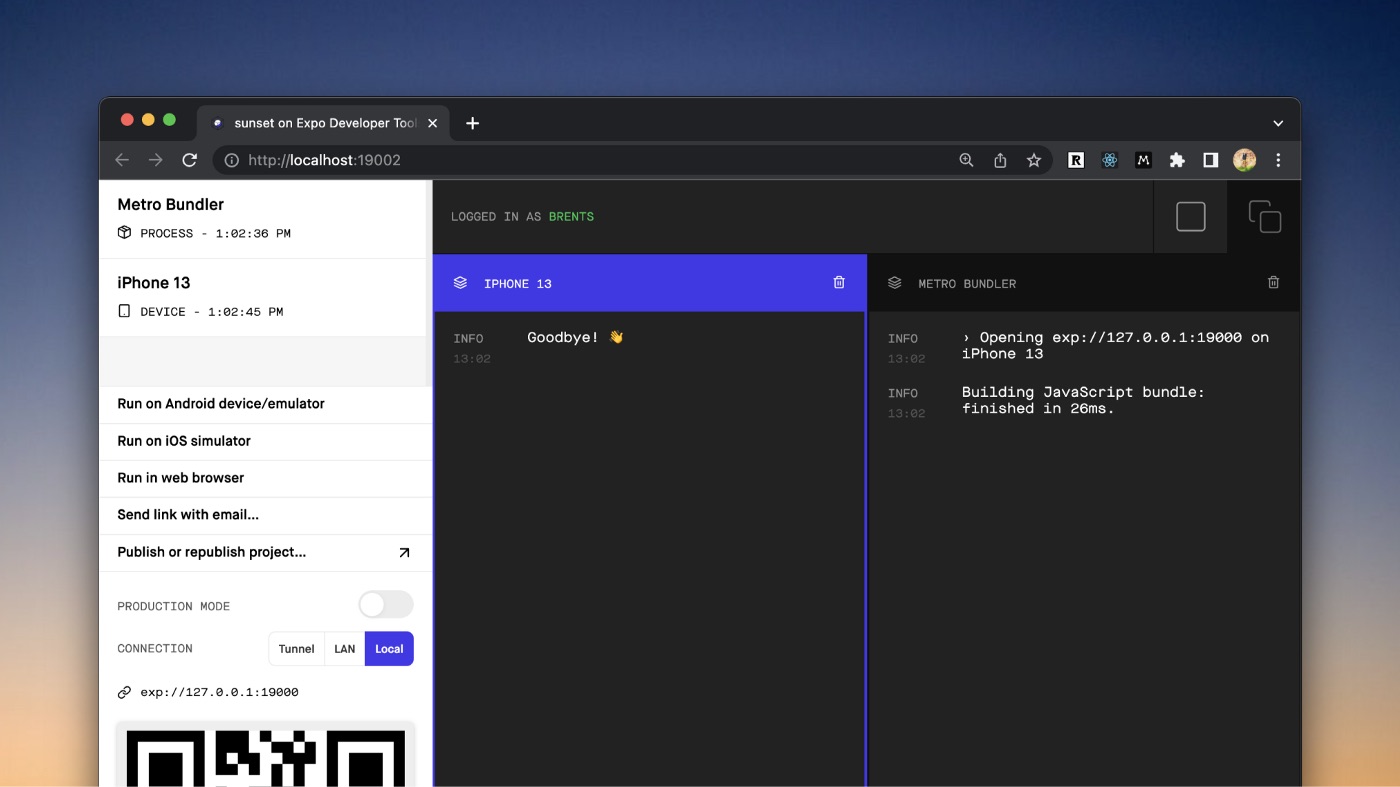Run on Android device/emulator
The image size is (1400, 787).
tap(266, 404)
